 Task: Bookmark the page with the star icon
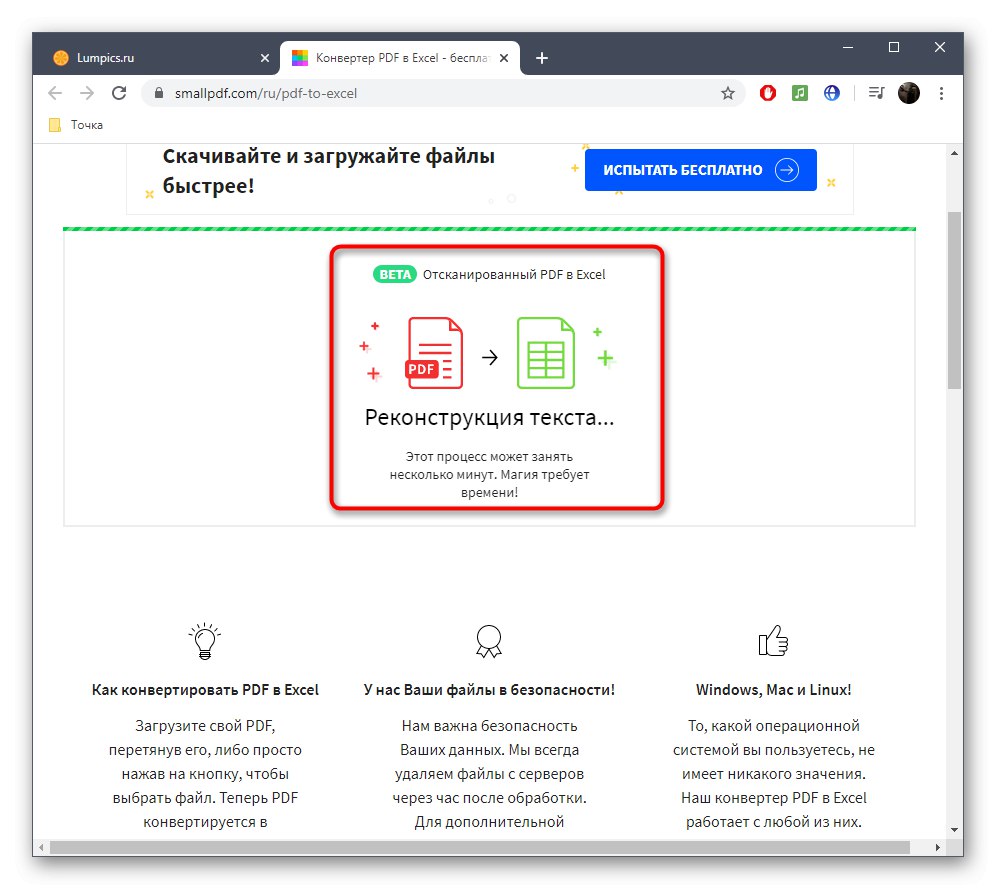click(728, 93)
